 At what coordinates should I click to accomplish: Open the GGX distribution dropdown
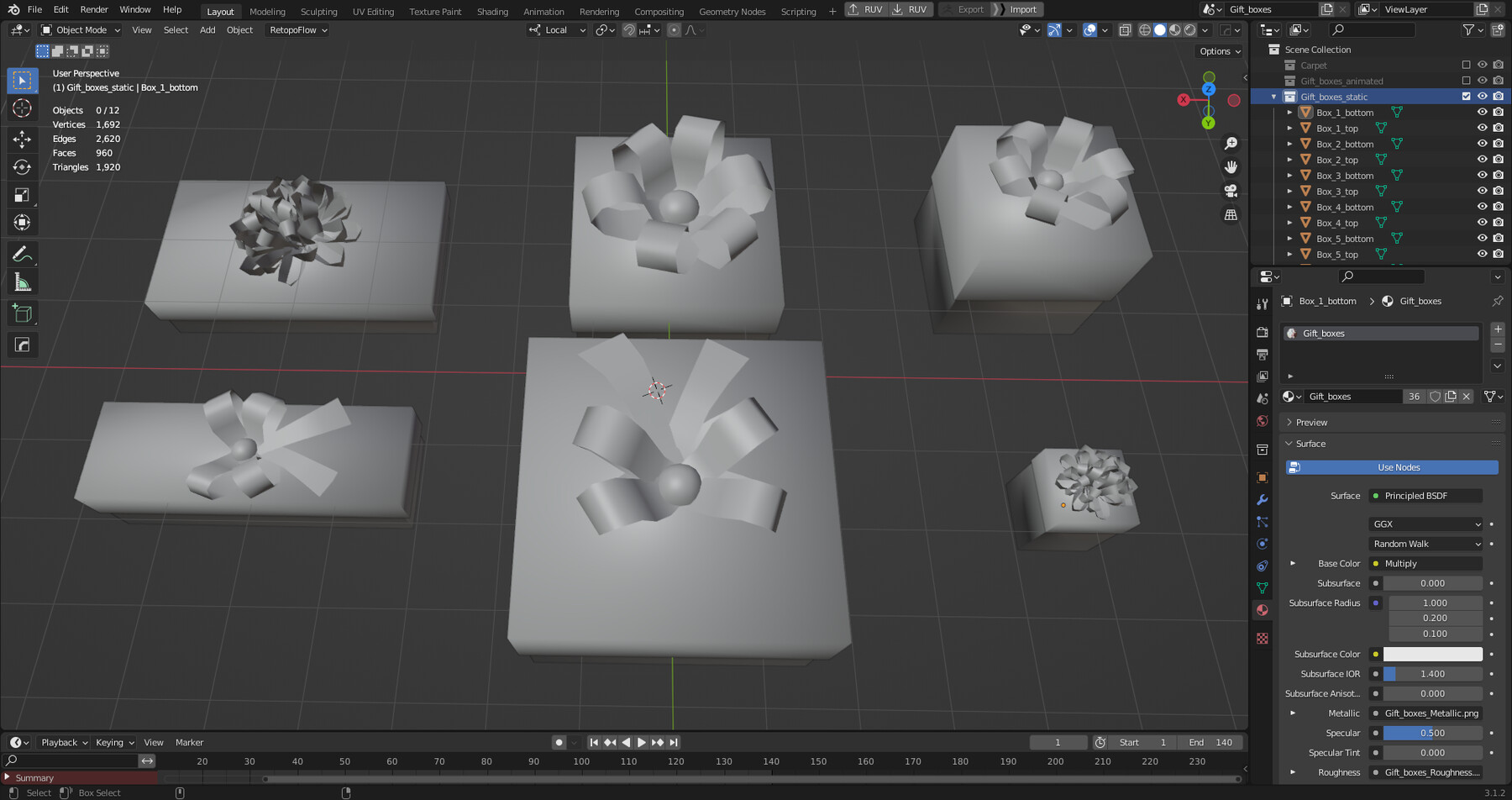1425,524
